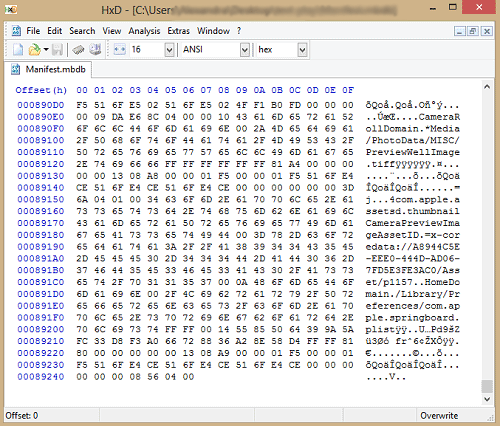500x426 pixels.
Task: Open bytes per row dropdown showing 16
Action: (x=169, y=50)
